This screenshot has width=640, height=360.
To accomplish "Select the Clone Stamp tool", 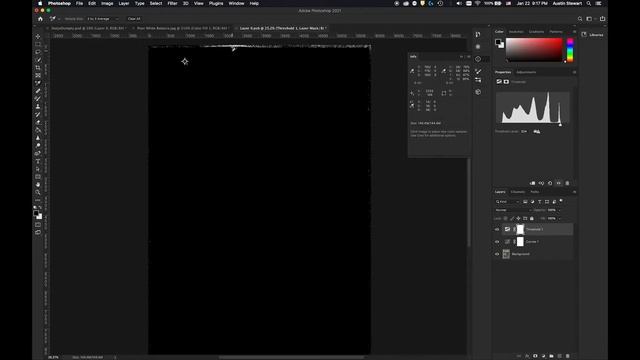I will coord(38,107).
